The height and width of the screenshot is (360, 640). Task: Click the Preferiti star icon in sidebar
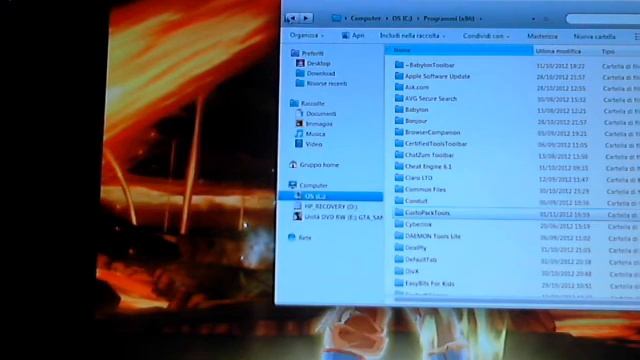pyautogui.click(x=295, y=53)
